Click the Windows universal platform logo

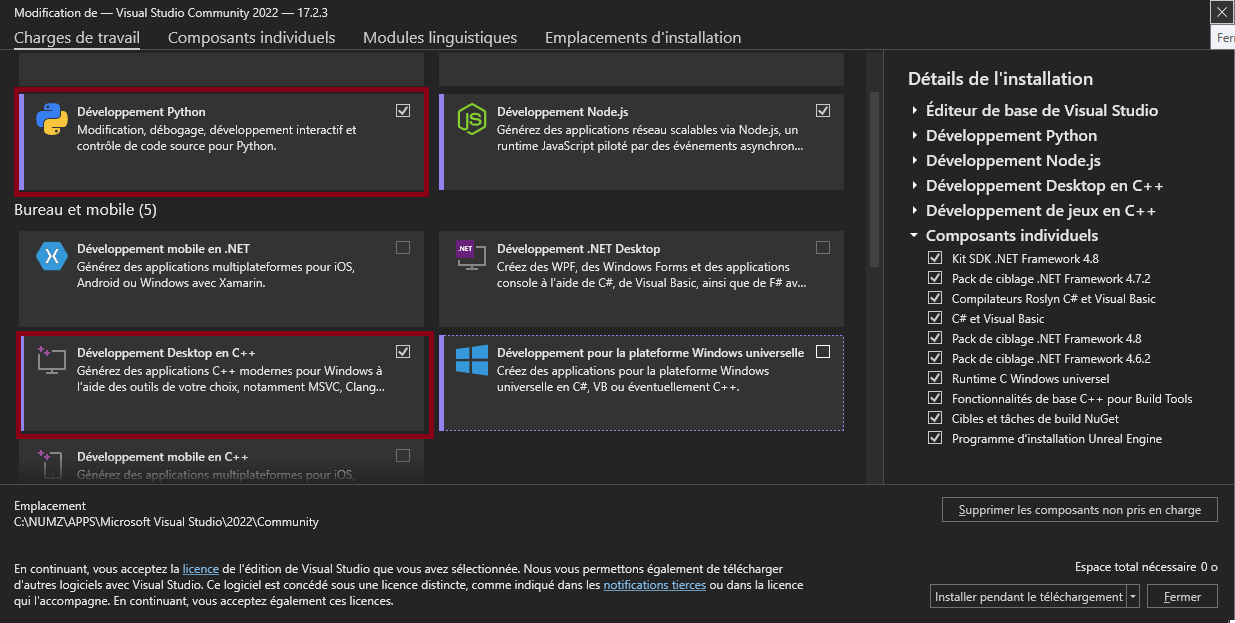click(471, 360)
